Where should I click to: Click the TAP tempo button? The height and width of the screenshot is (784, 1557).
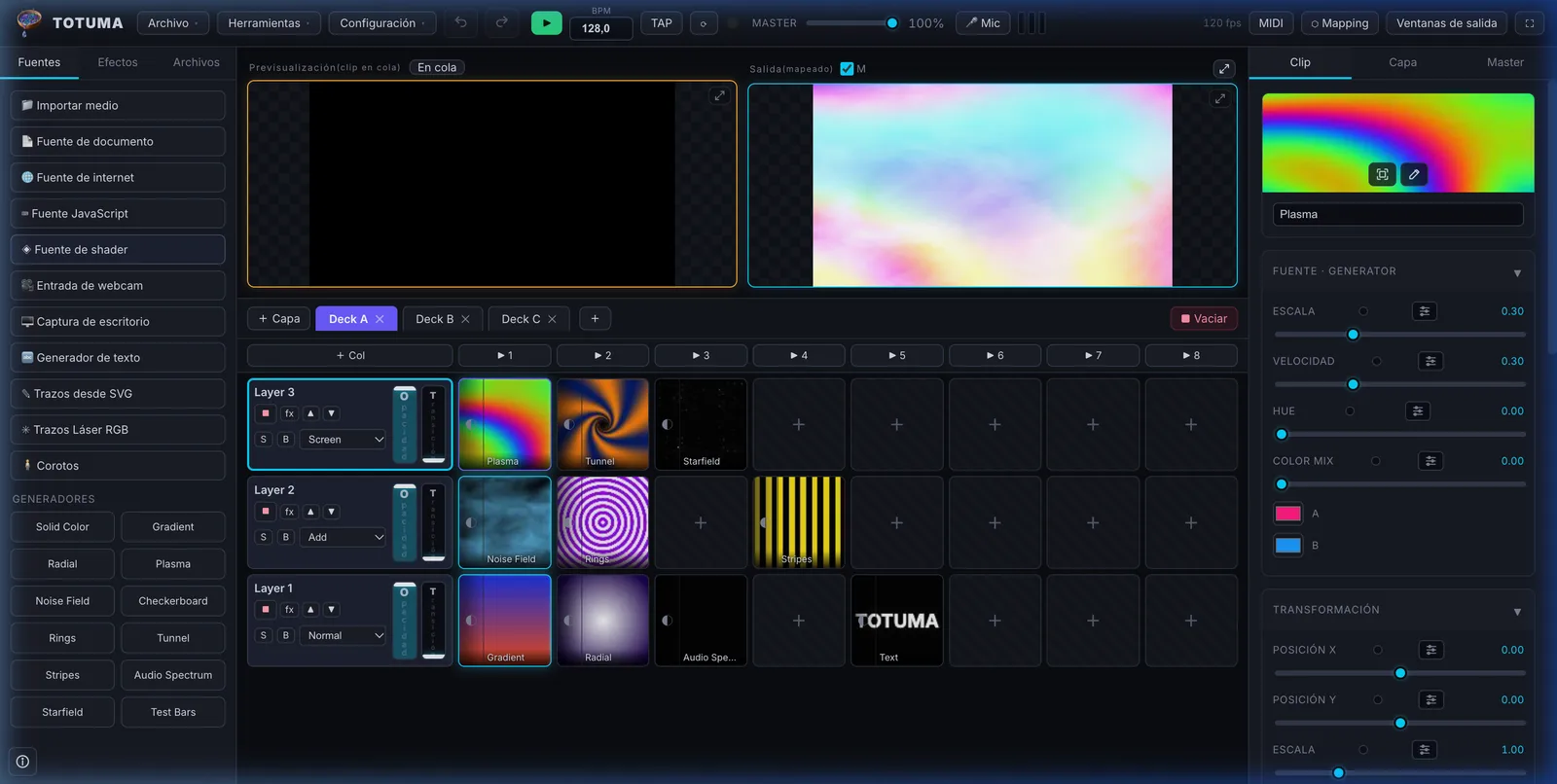coord(662,22)
